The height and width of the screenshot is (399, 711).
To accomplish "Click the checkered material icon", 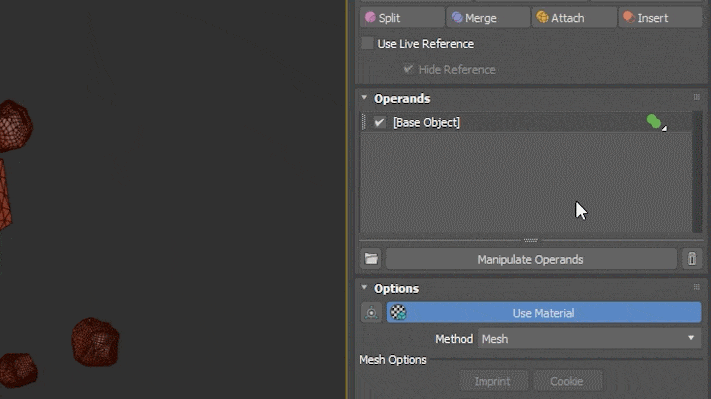I will tap(398, 312).
